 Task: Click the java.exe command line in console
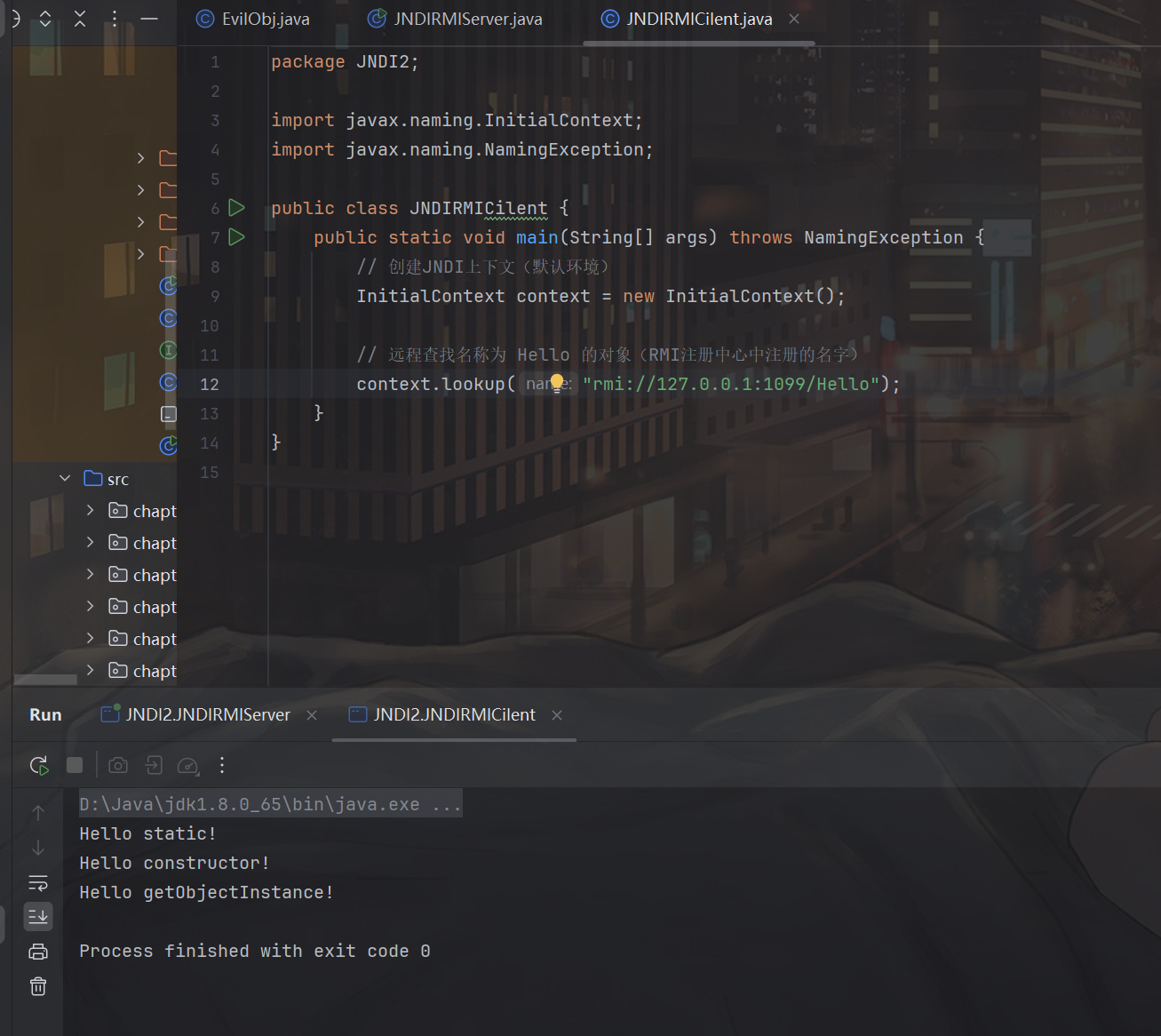pyautogui.click(x=269, y=804)
